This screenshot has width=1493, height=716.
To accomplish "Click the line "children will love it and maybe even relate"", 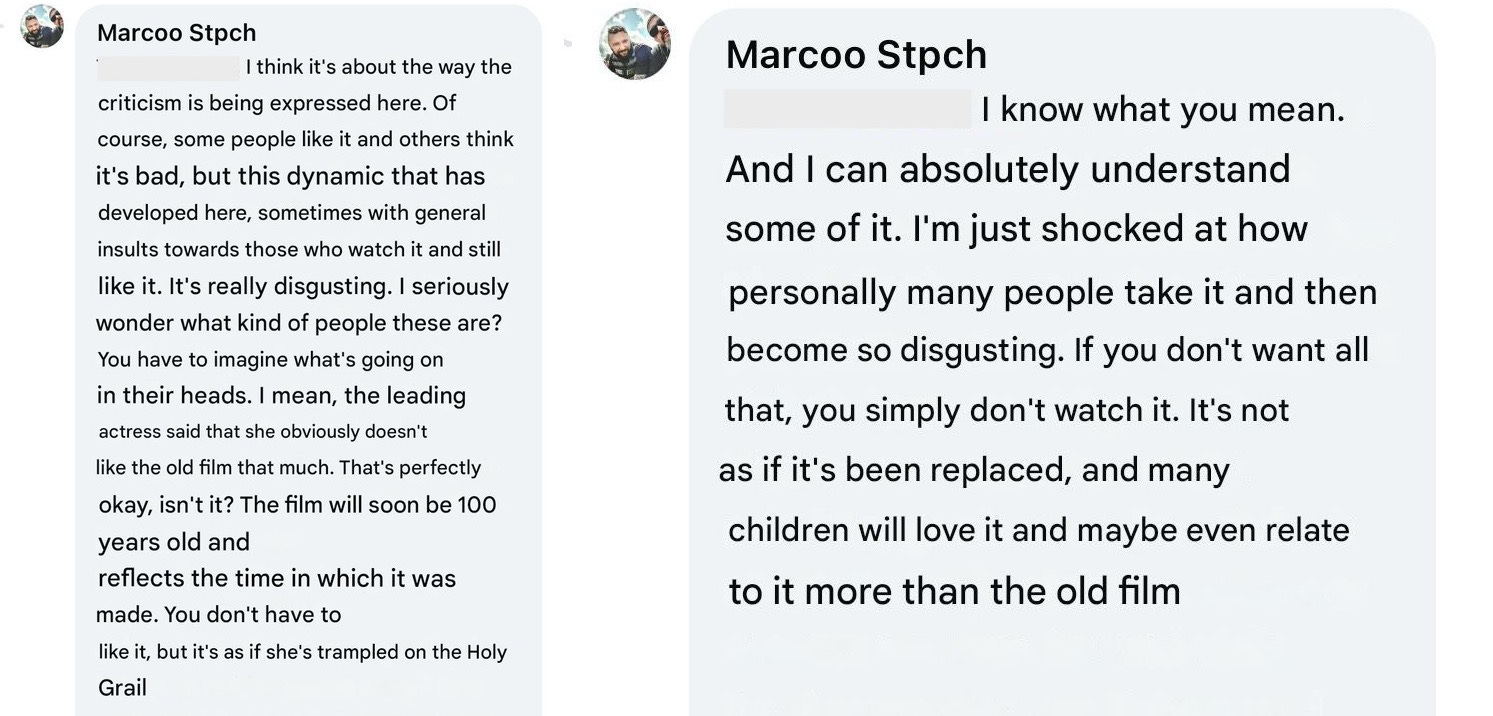I will [x=1039, y=530].
